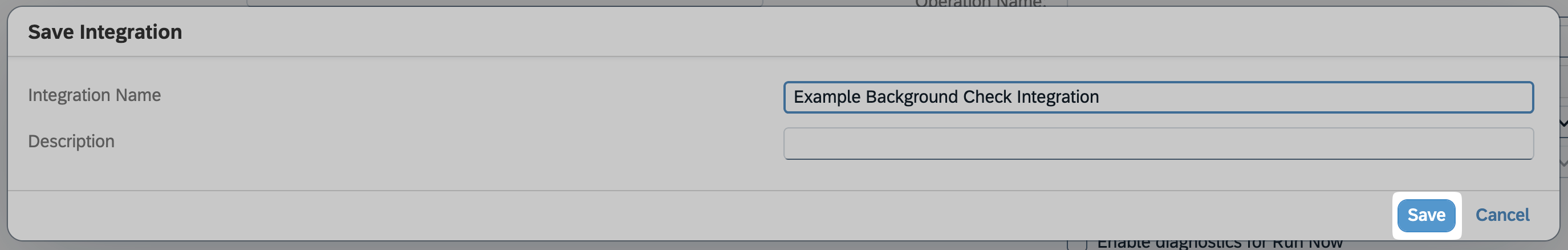Expand the lower dropdown chevron behind the dialog edge
Viewport: 1568px width, 250px height.
[x=1563, y=163]
